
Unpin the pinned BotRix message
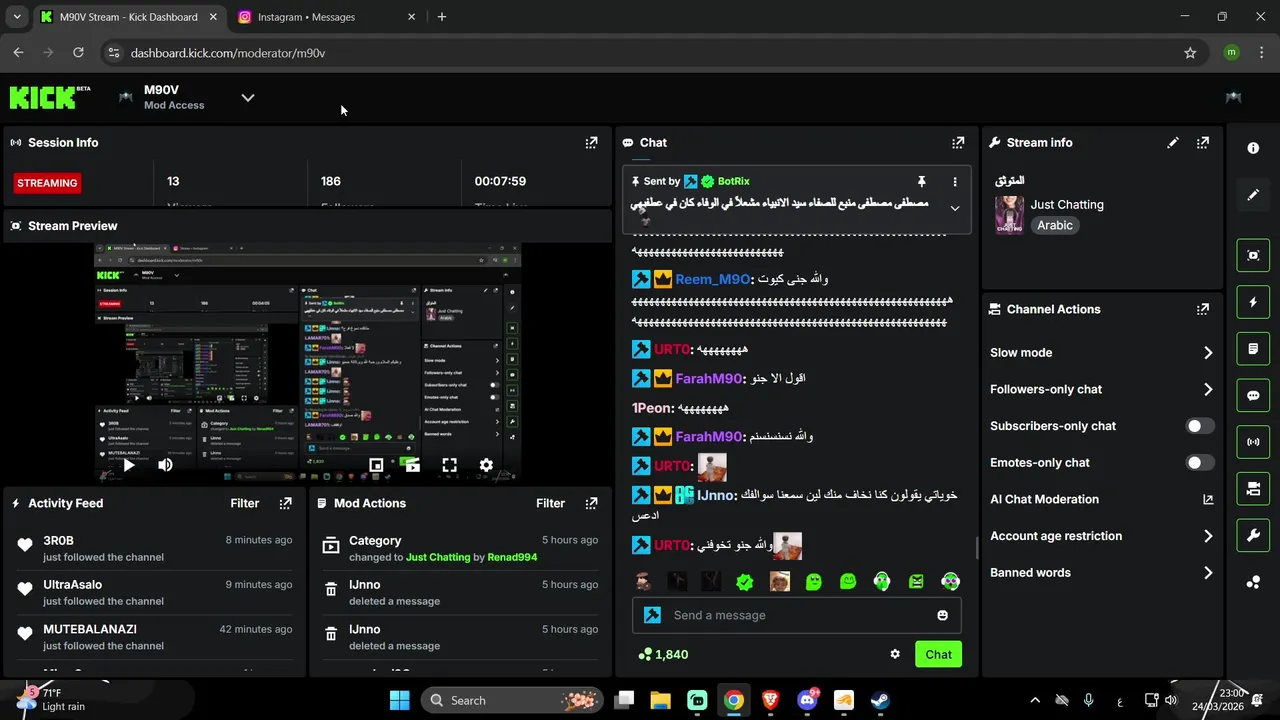point(922,181)
